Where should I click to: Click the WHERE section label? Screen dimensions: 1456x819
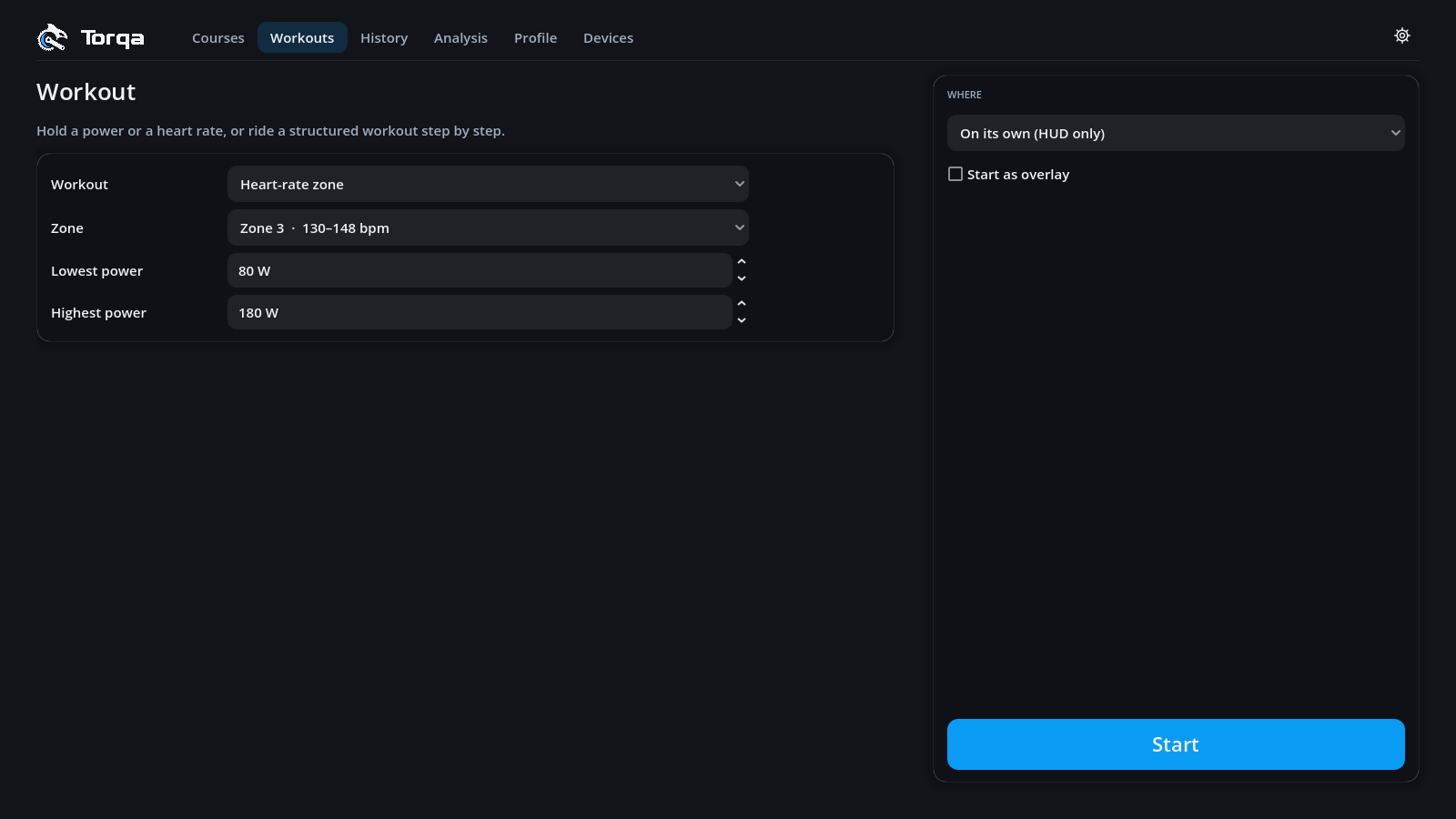click(x=965, y=95)
